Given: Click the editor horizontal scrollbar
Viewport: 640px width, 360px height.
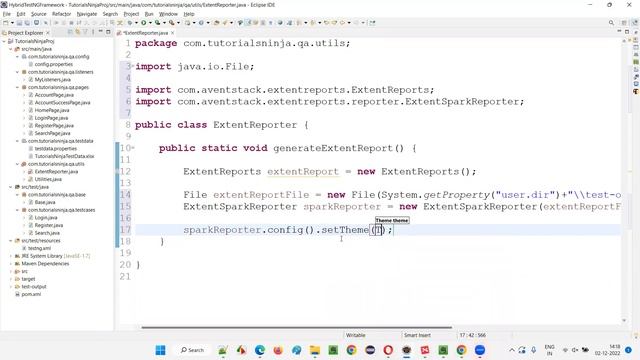Looking at the screenshot, I should coord(297,327).
